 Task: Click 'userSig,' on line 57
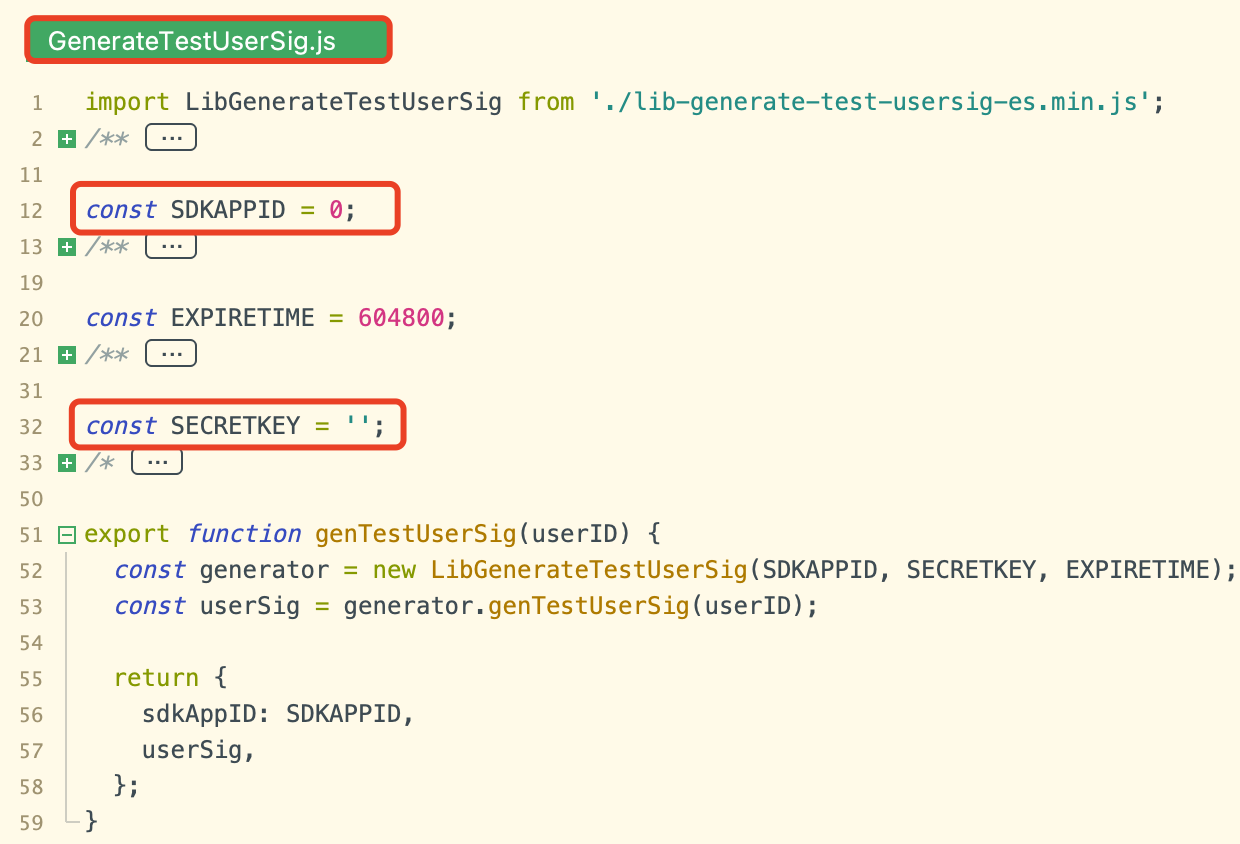tap(199, 750)
